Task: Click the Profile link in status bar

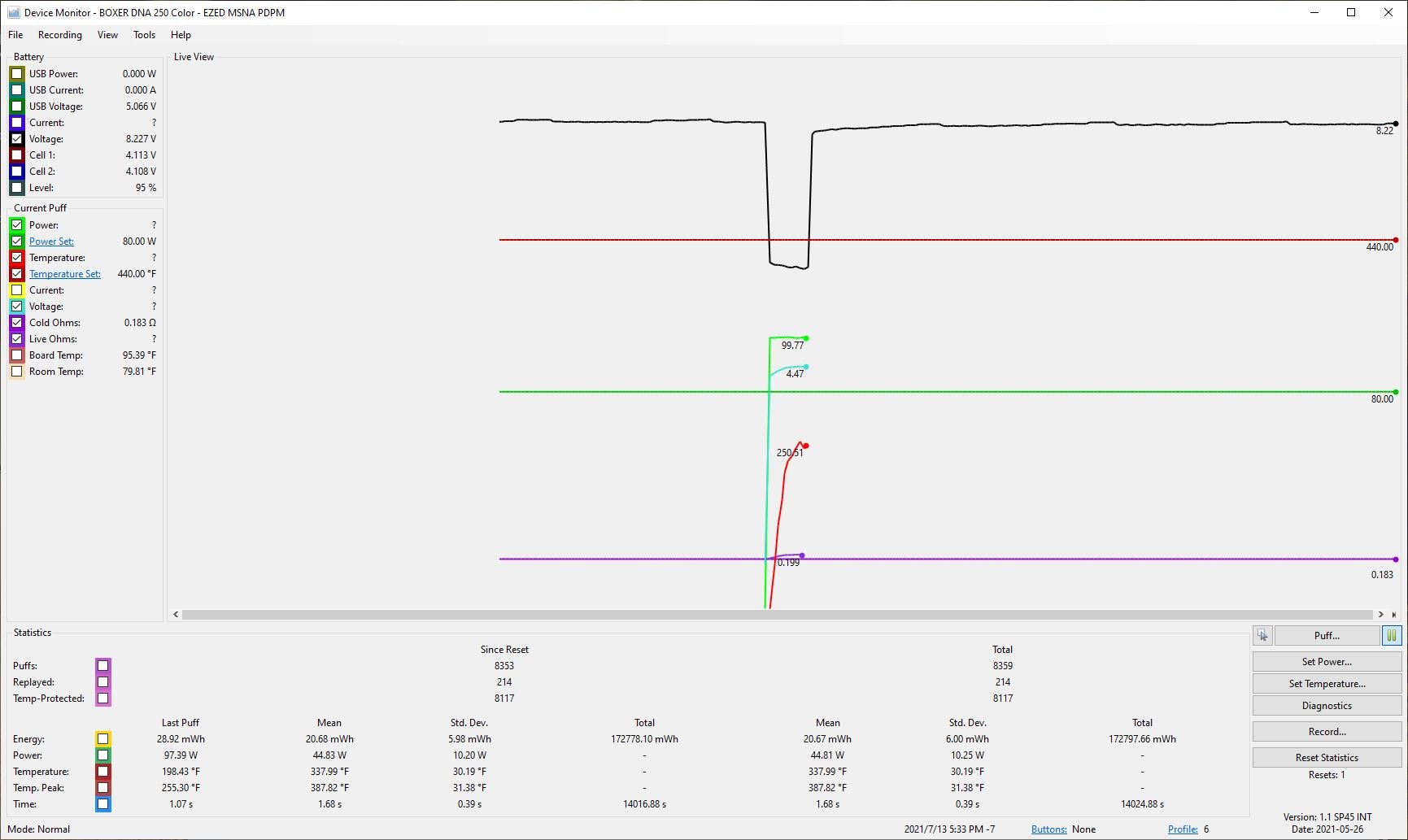Action: [x=1183, y=829]
